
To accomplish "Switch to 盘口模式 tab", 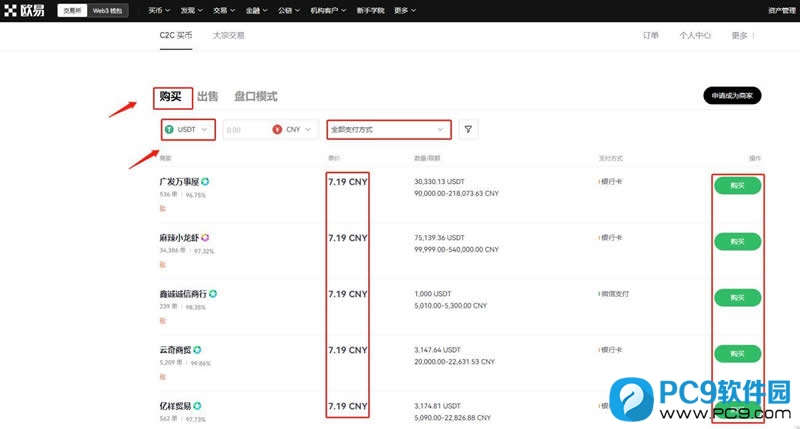I will [x=256, y=96].
